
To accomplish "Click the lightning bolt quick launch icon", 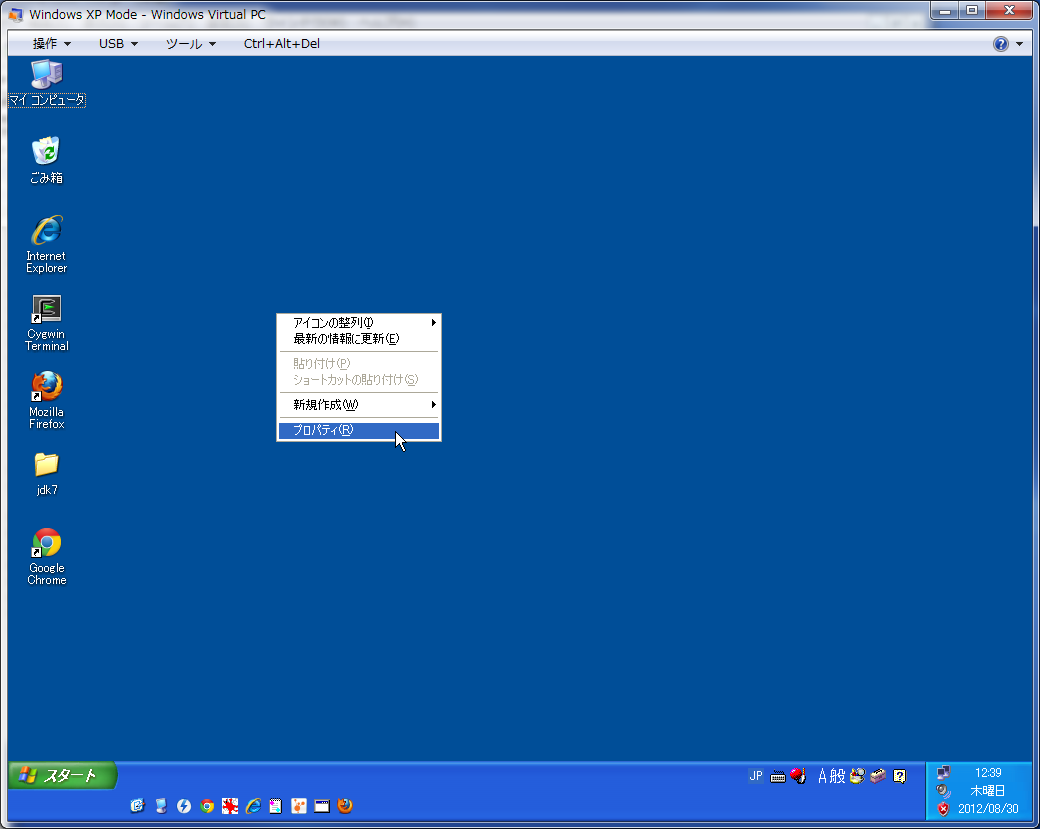I will (x=184, y=806).
